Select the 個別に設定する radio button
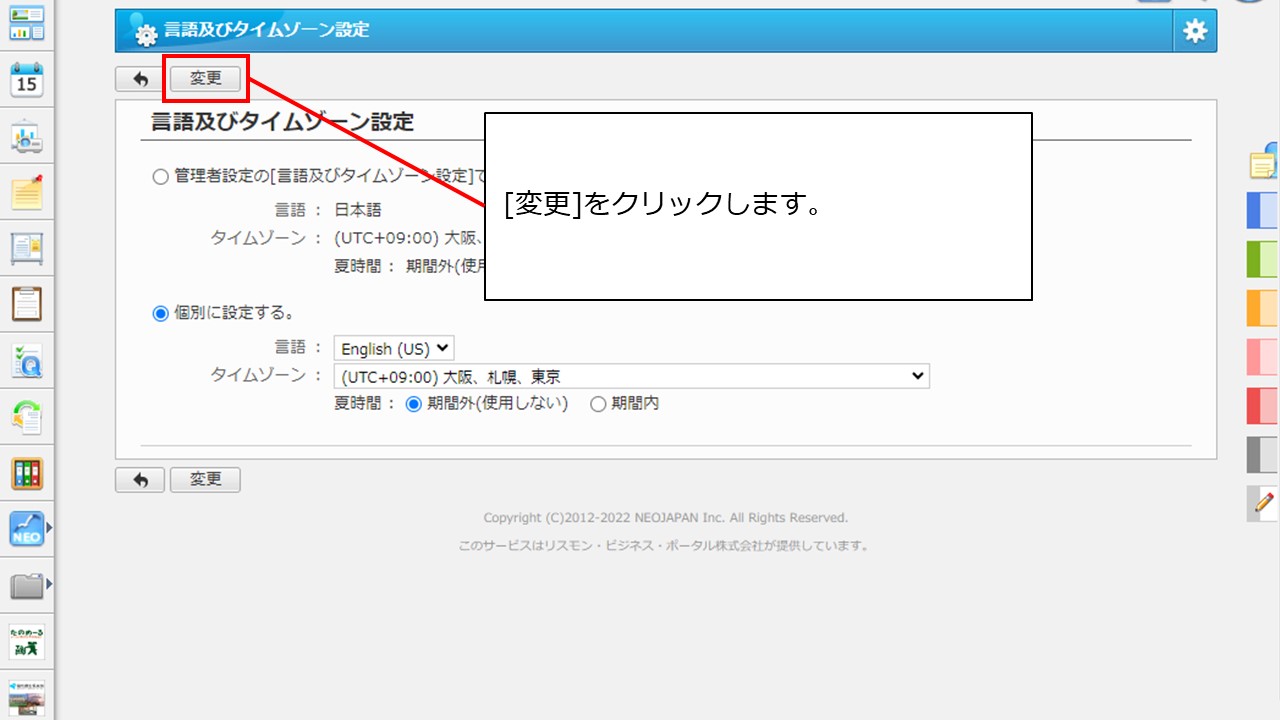 [x=160, y=314]
